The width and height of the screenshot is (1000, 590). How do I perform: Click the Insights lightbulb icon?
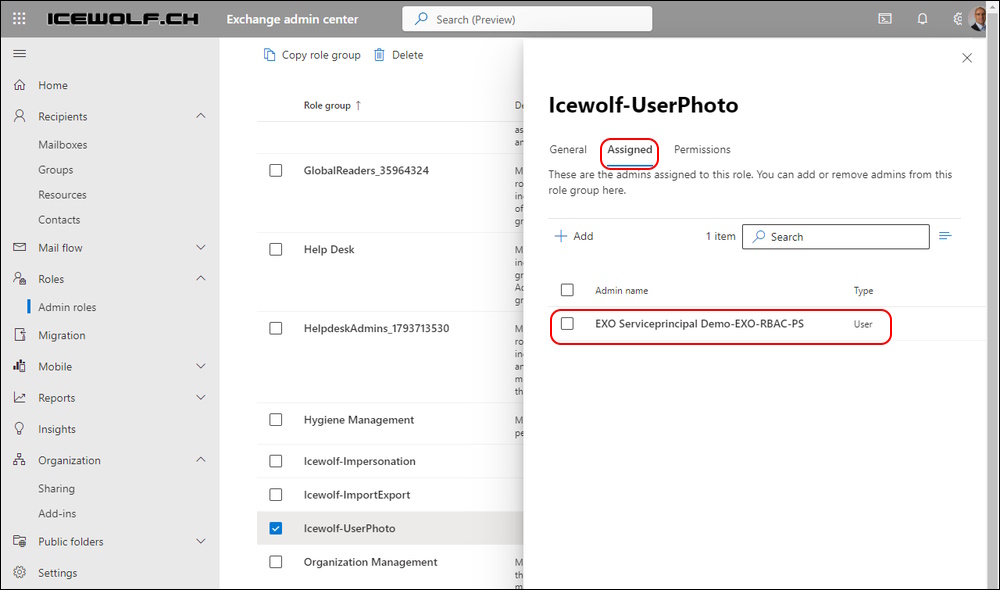pos(20,429)
